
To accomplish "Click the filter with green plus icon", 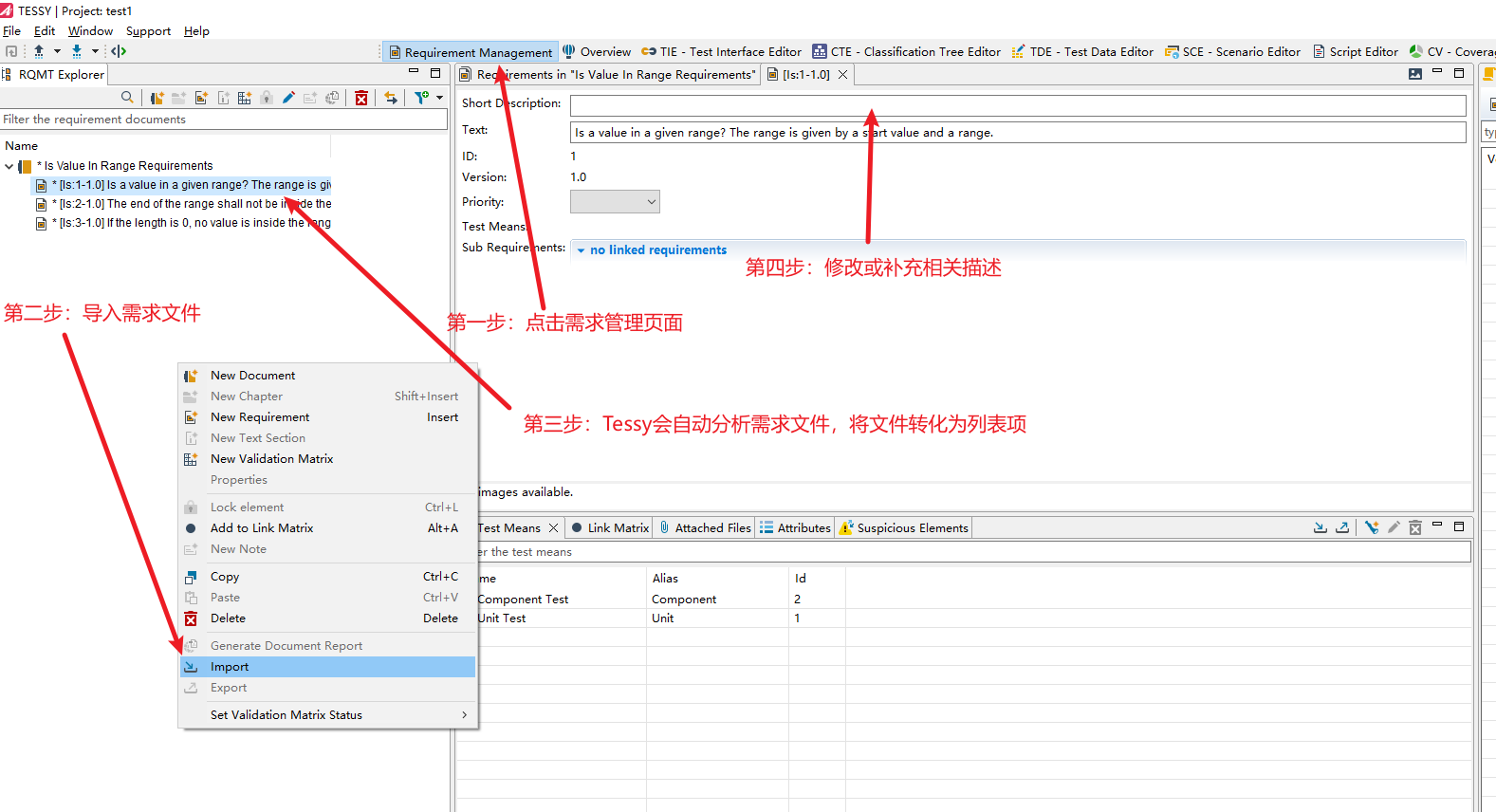I will click(422, 97).
